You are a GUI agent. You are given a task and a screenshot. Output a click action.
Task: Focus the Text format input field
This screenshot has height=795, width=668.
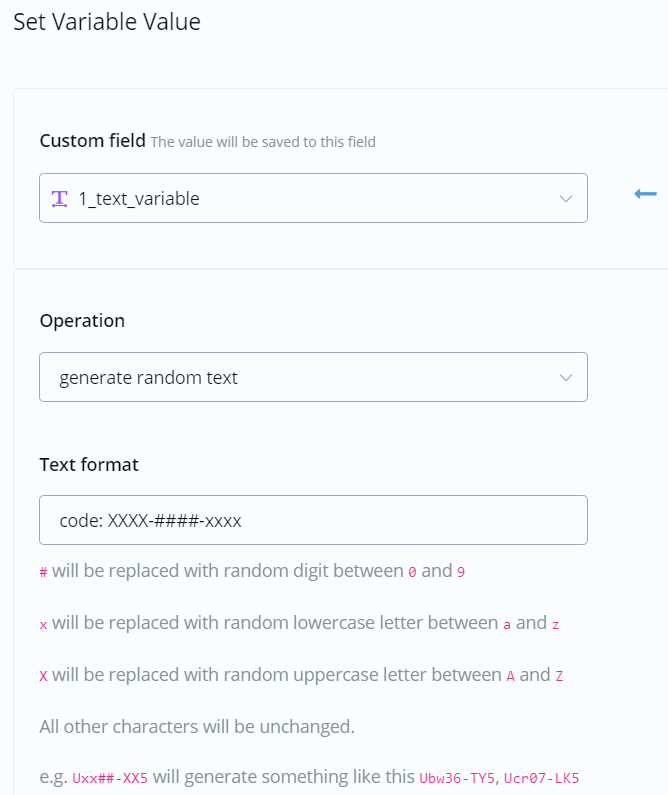pos(313,520)
